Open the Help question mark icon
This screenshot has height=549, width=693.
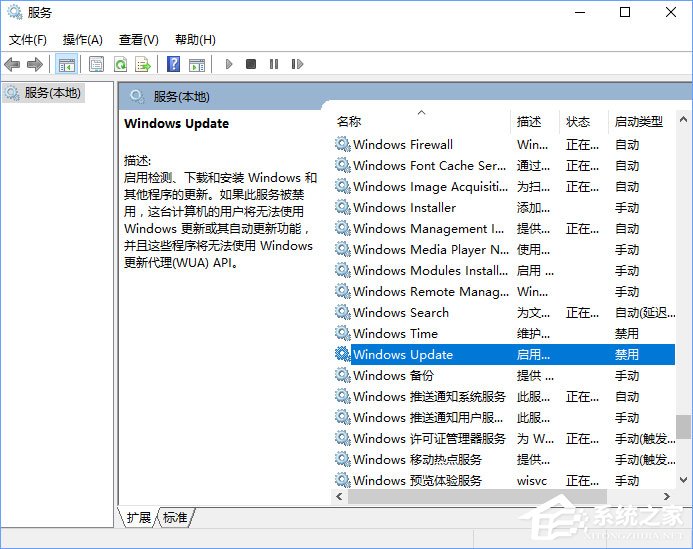[x=173, y=64]
